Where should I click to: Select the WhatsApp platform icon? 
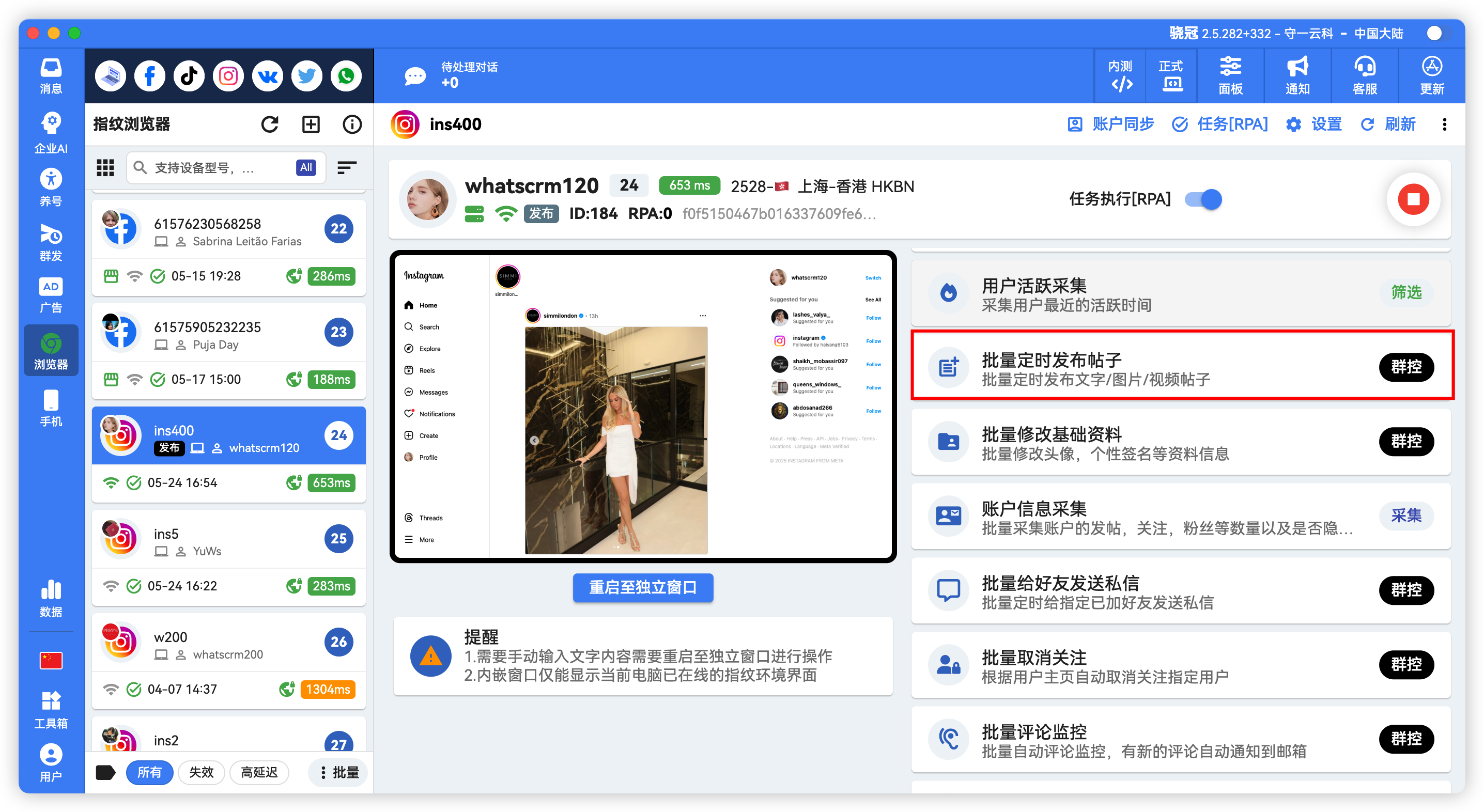[x=346, y=75]
